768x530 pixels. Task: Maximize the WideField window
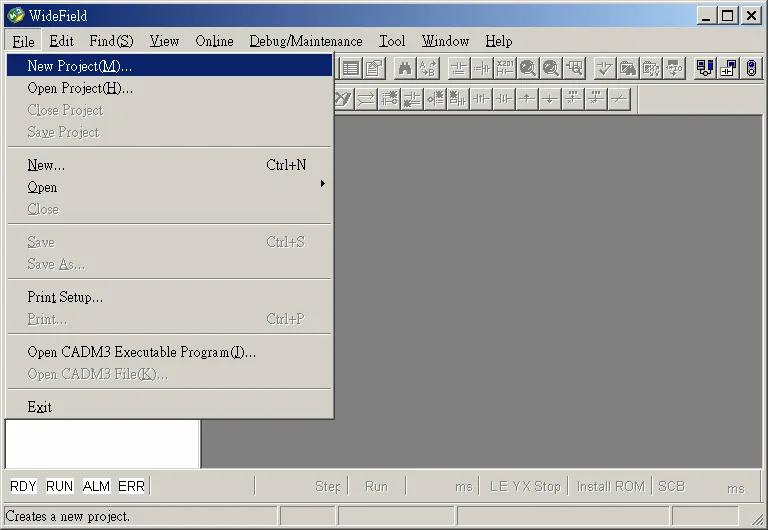pyautogui.click(x=728, y=16)
